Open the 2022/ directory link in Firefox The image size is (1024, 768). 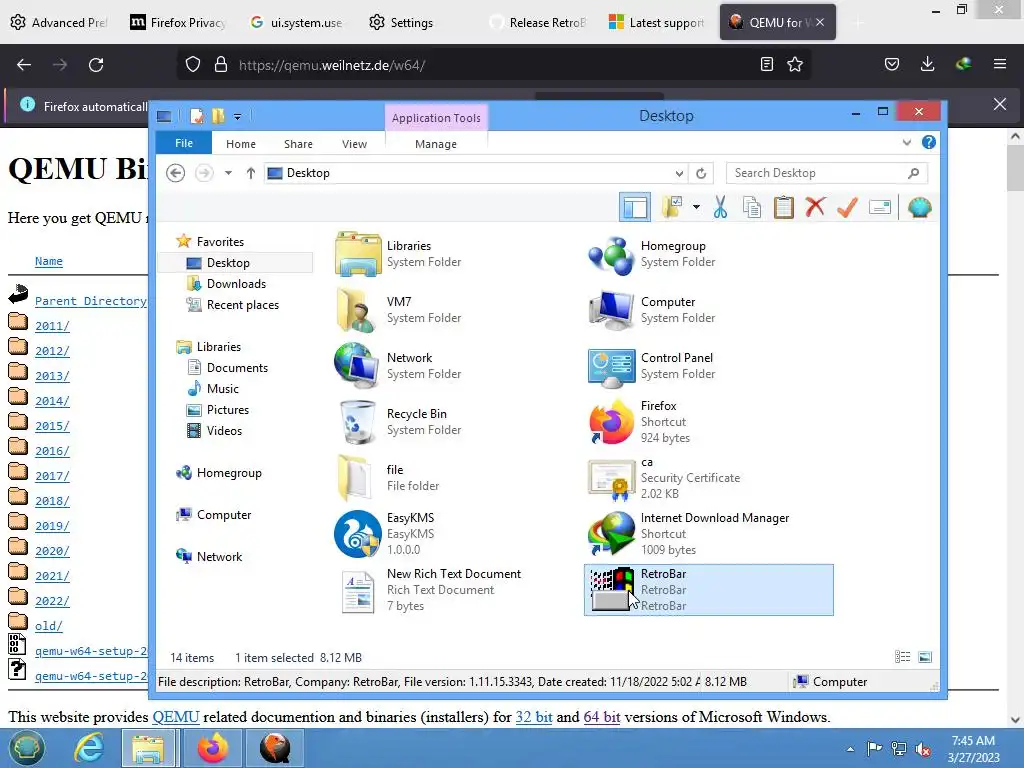(x=52, y=601)
